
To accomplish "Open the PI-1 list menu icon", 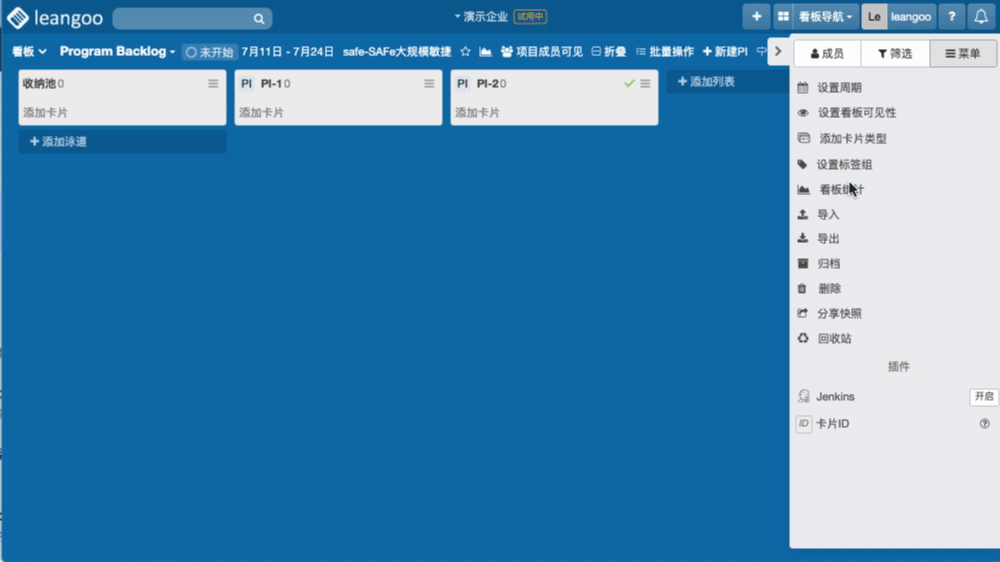I will [429, 84].
